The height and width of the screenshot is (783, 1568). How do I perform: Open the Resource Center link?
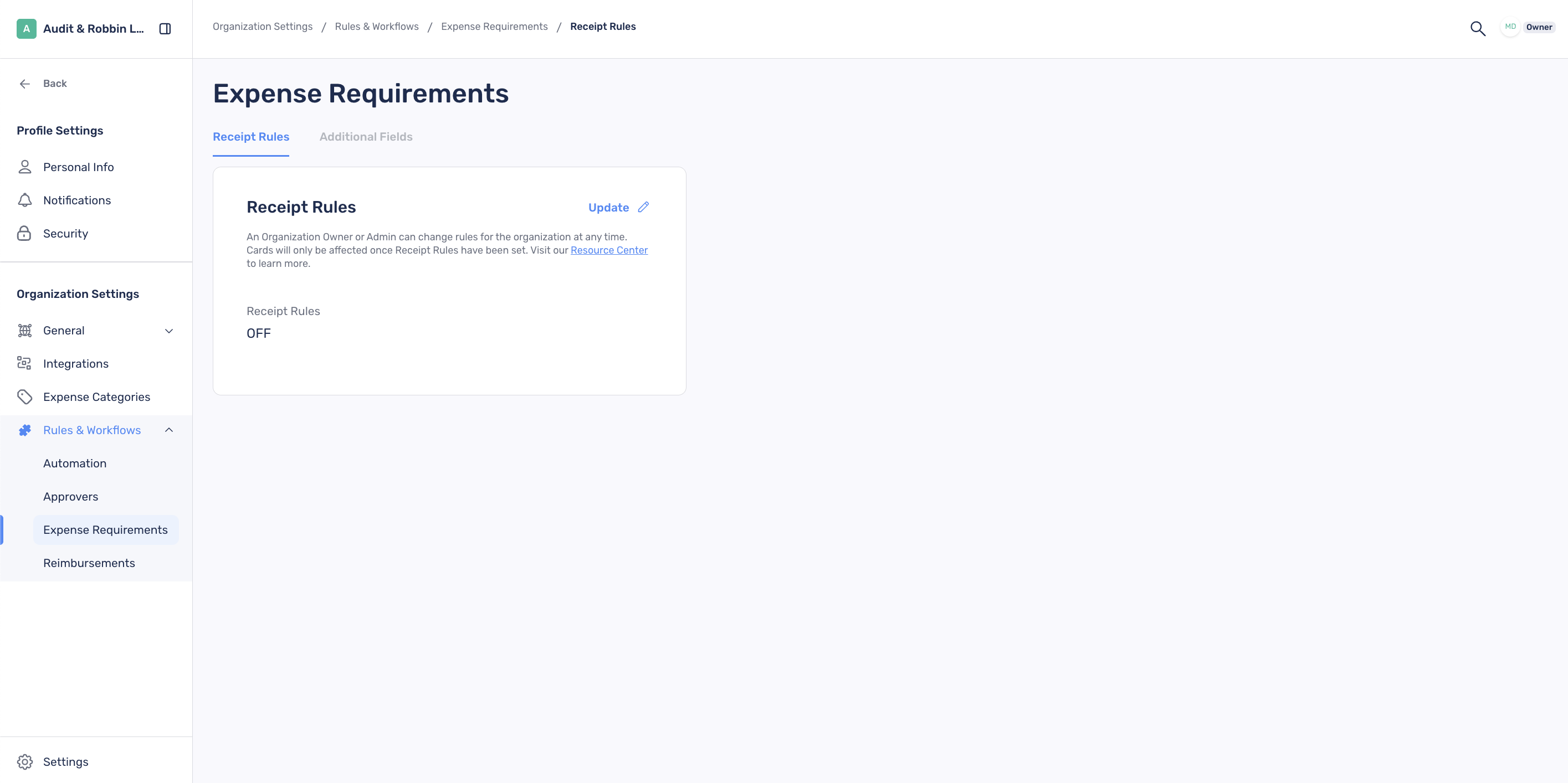[x=609, y=250]
